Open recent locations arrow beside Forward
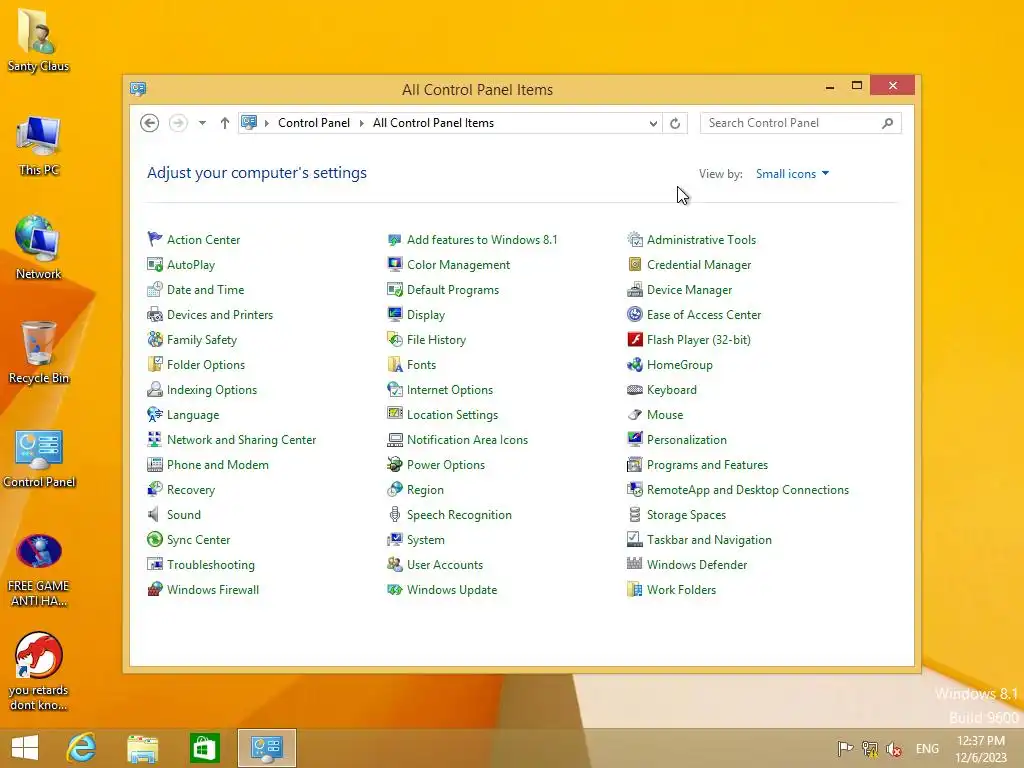This screenshot has width=1024, height=768. (x=202, y=123)
